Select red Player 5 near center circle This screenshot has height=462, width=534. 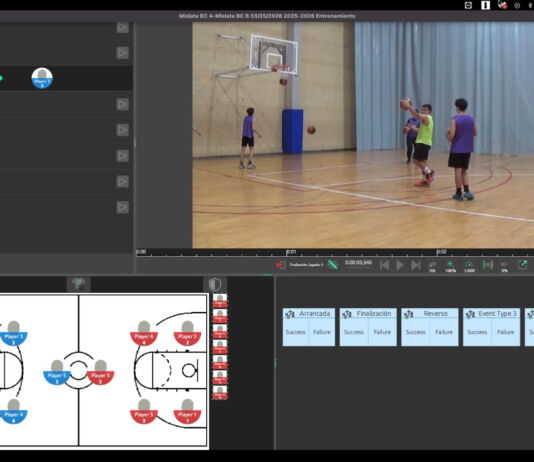tap(100, 372)
